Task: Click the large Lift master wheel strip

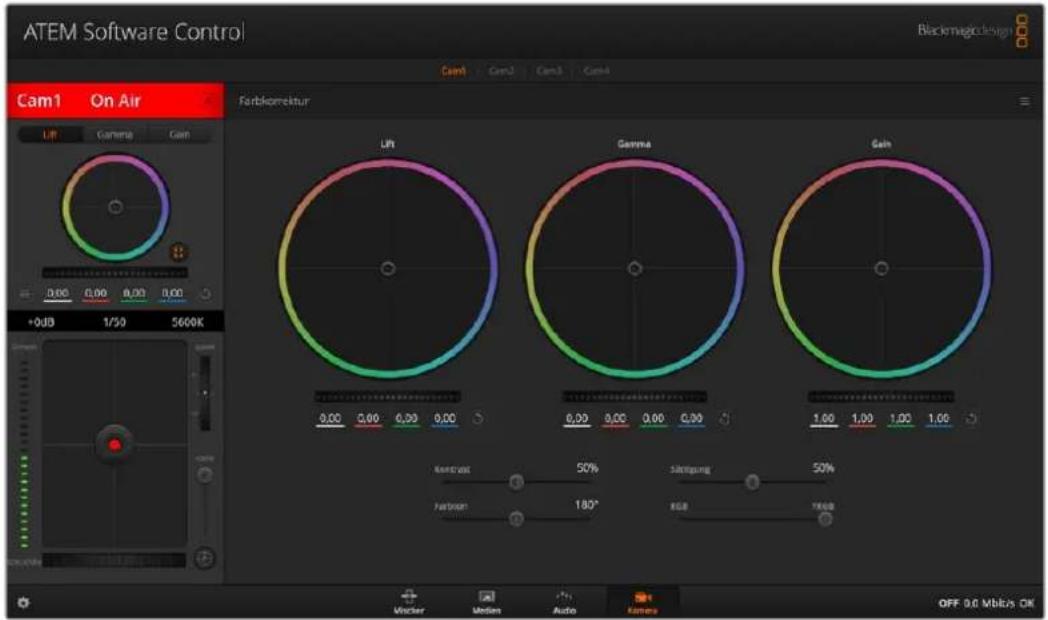Action: (x=388, y=397)
